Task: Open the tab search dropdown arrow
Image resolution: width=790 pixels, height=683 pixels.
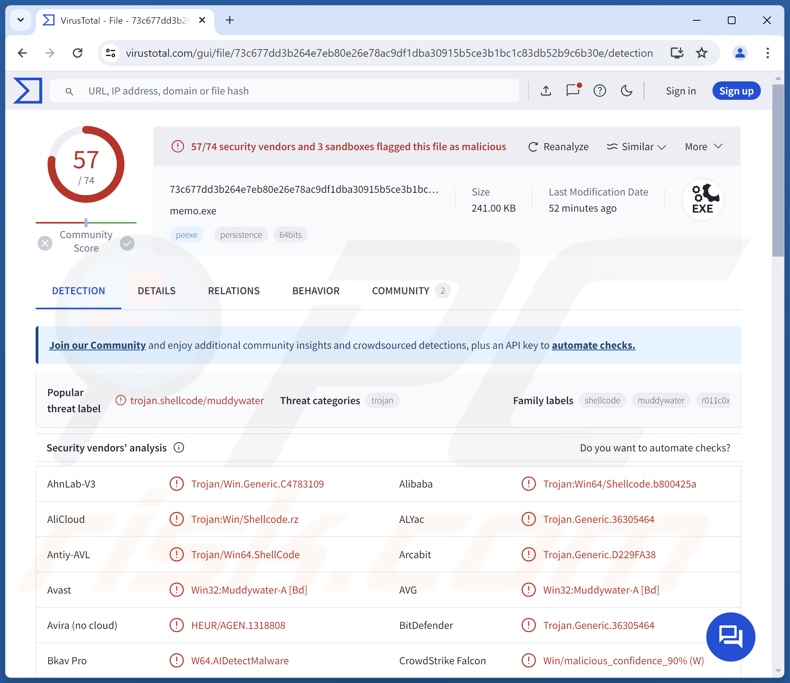Action: [x=21, y=20]
